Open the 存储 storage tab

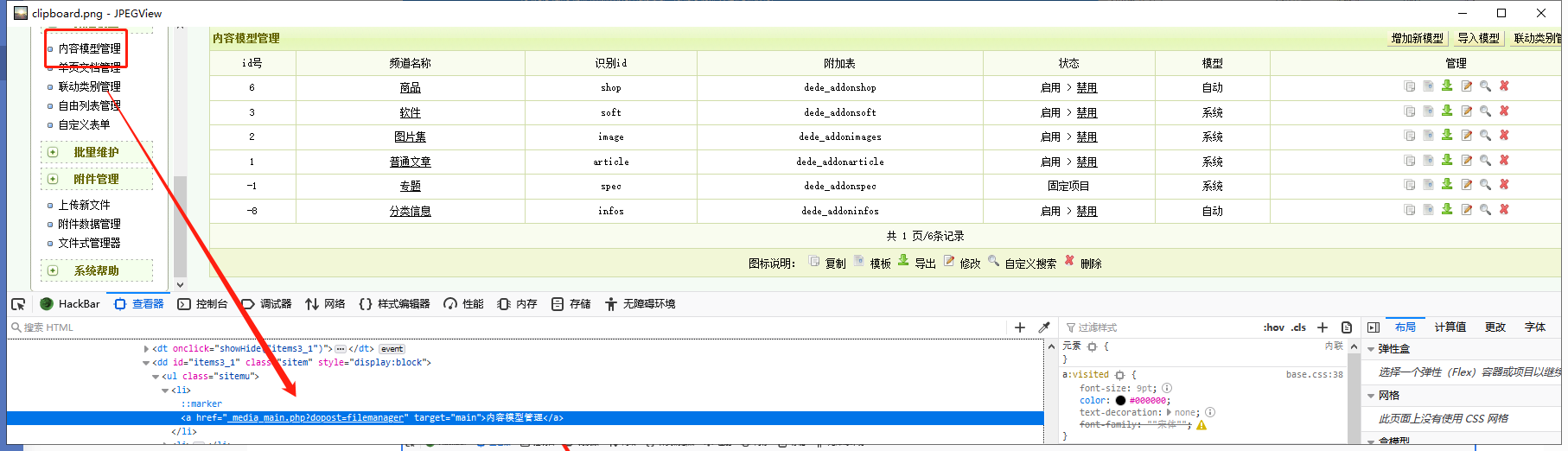click(571, 304)
